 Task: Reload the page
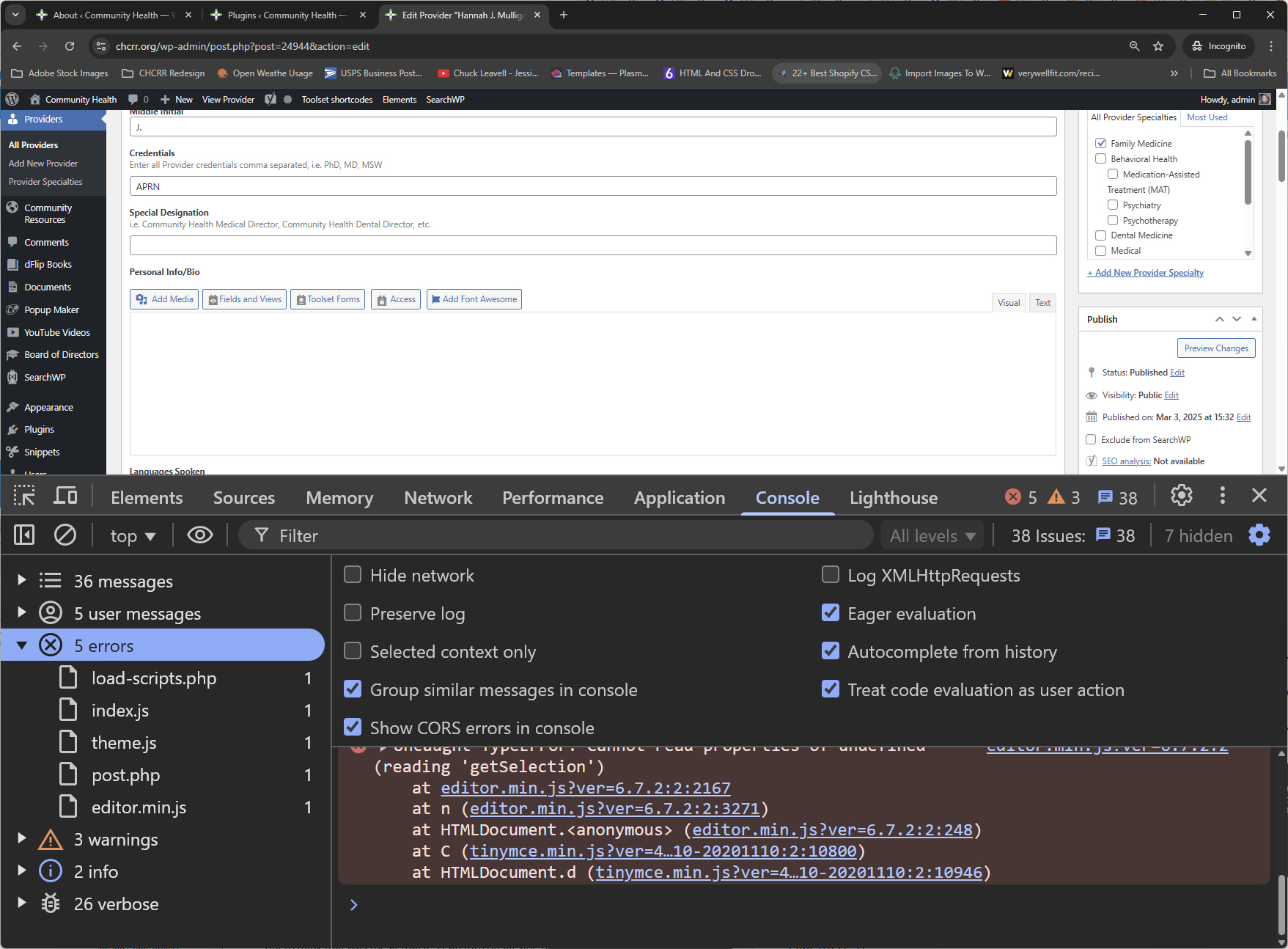tap(70, 46)
